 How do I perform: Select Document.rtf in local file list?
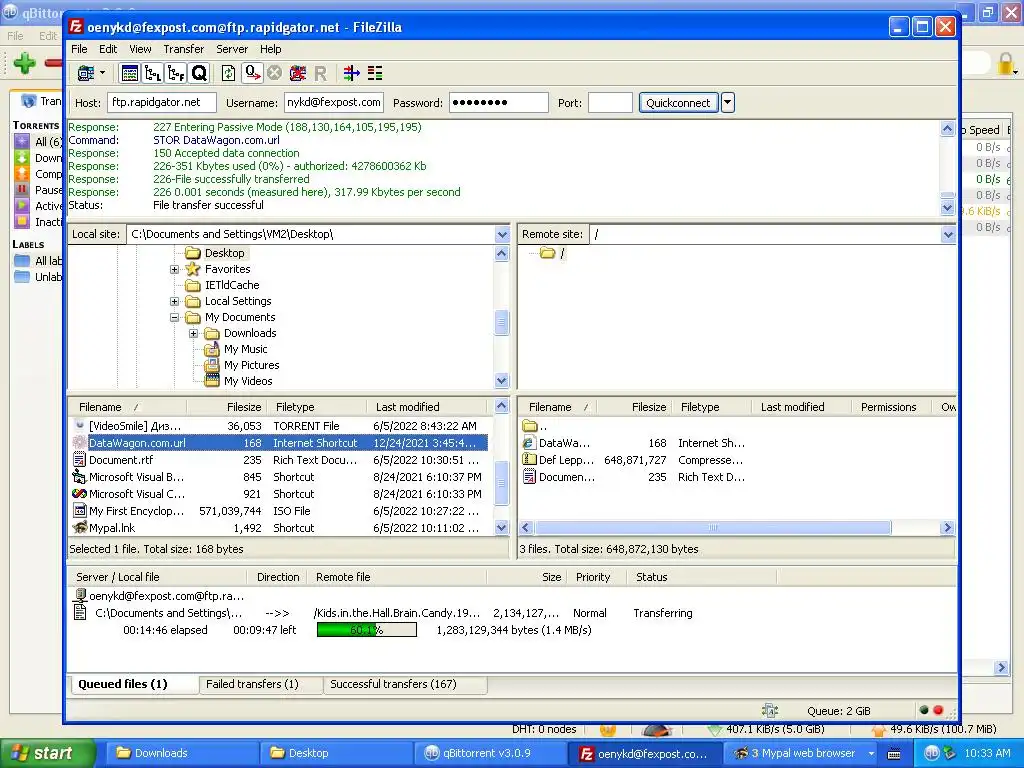coord(280,460)
